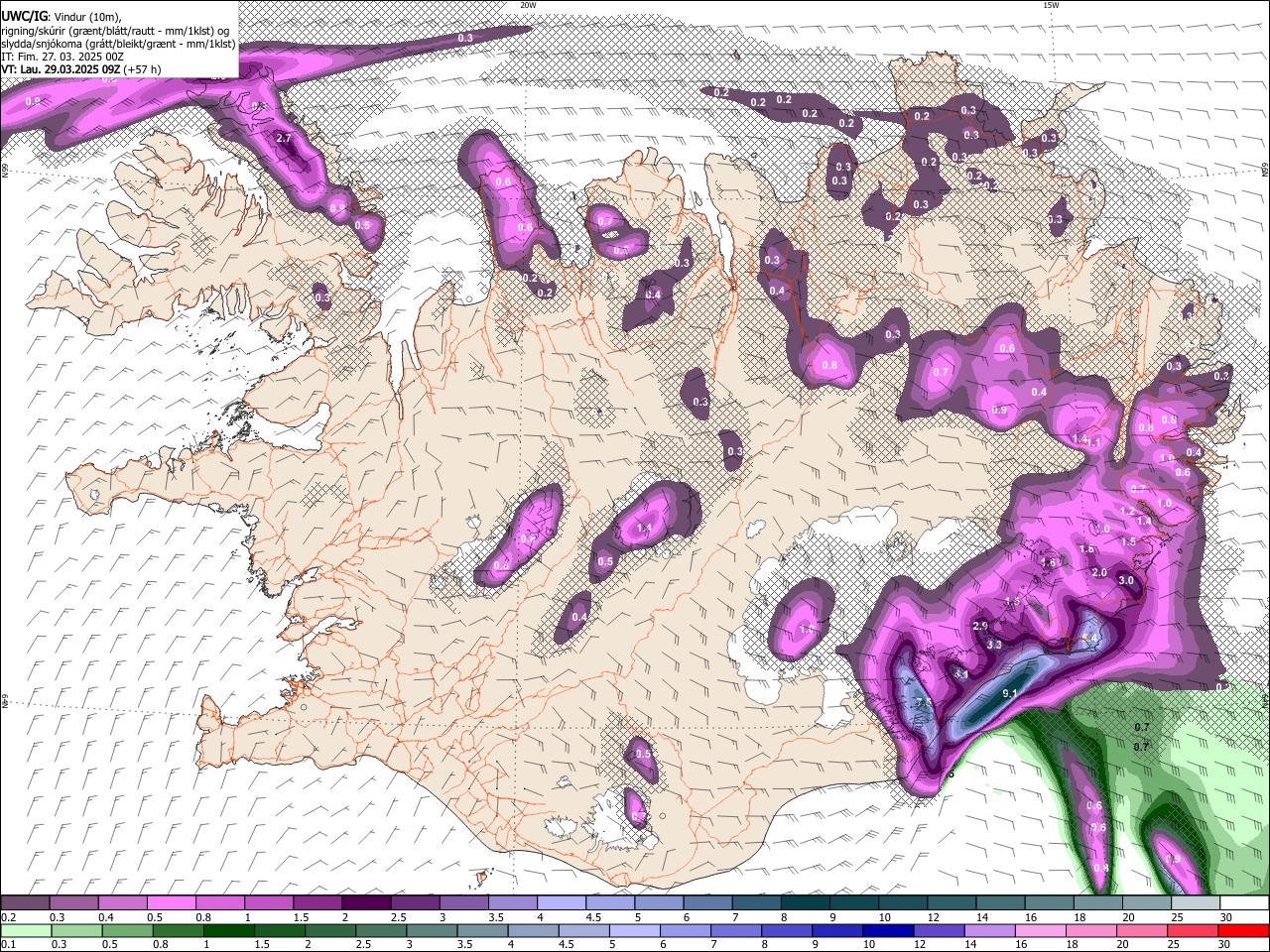This screenshot has height=952, width=1270.
Task: Select the dark blue 10 swatch, lower scale
Action: [x=888, y=931]
